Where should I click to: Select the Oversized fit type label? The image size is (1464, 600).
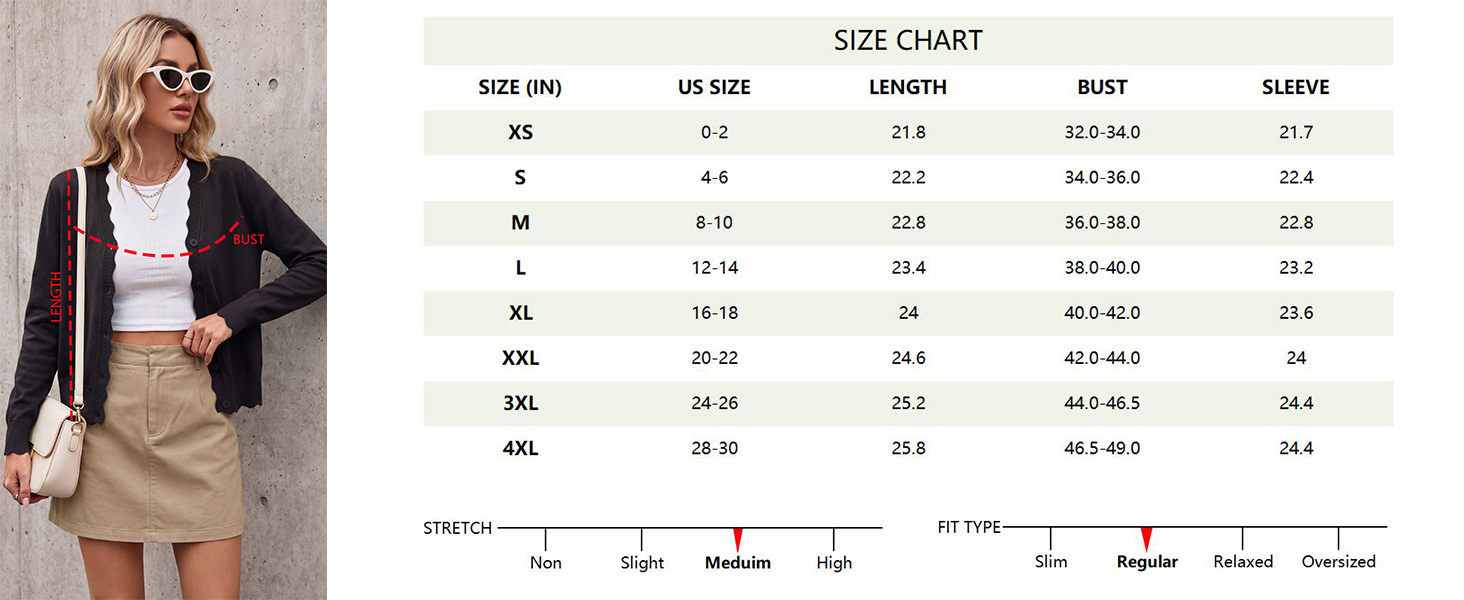[1339, 562]
